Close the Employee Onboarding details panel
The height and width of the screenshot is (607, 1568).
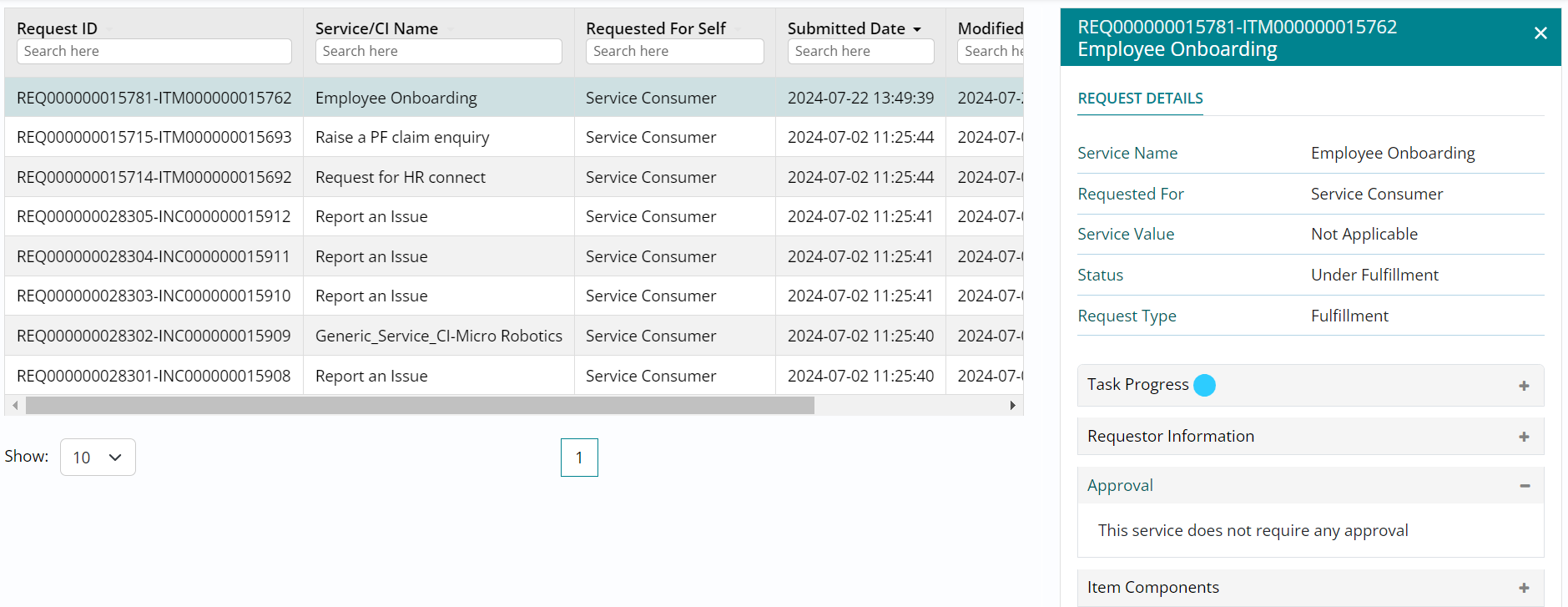pos(1540,33)
